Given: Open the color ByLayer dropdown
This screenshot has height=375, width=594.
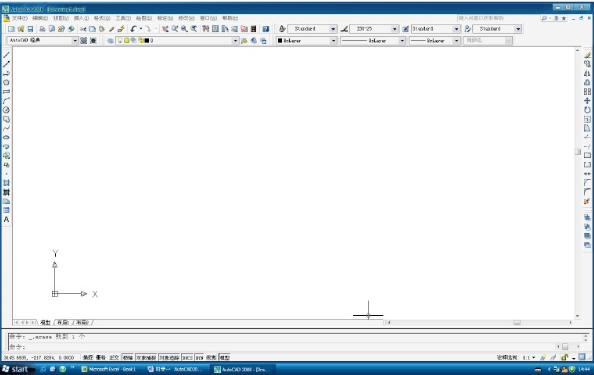Looking at the screenshot, I should [x=306, y=41].
